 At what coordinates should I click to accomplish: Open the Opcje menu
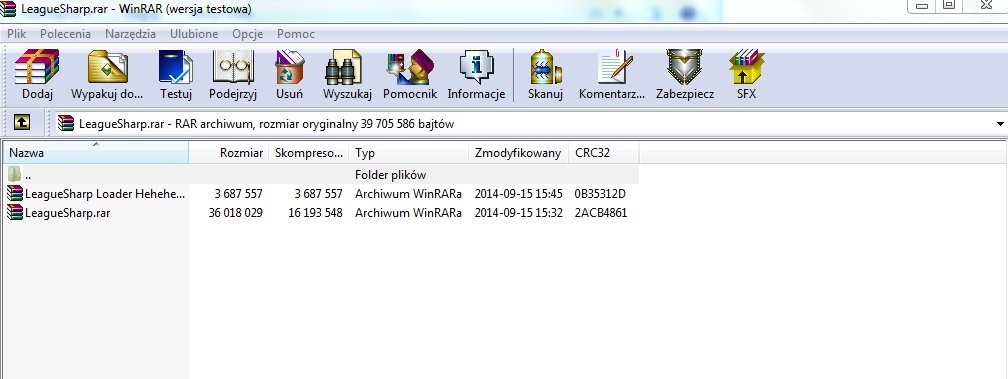pyautogui.click(x=248, y=34)
